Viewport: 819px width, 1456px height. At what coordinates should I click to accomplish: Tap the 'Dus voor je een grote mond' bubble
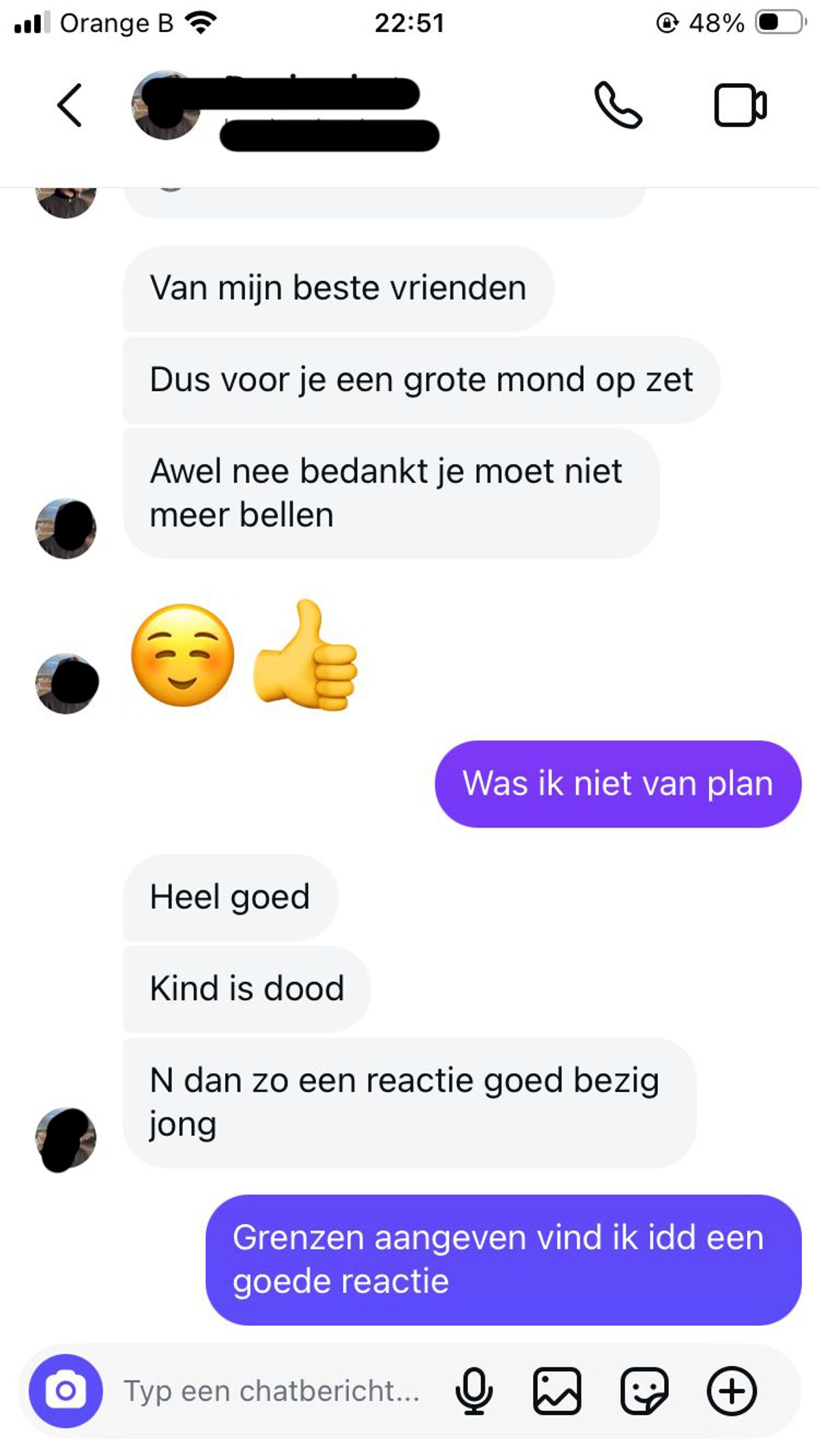click(421, 380)
